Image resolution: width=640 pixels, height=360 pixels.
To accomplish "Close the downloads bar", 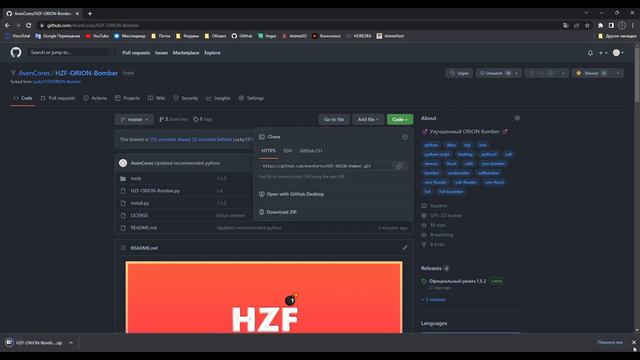I will [633, 342].
